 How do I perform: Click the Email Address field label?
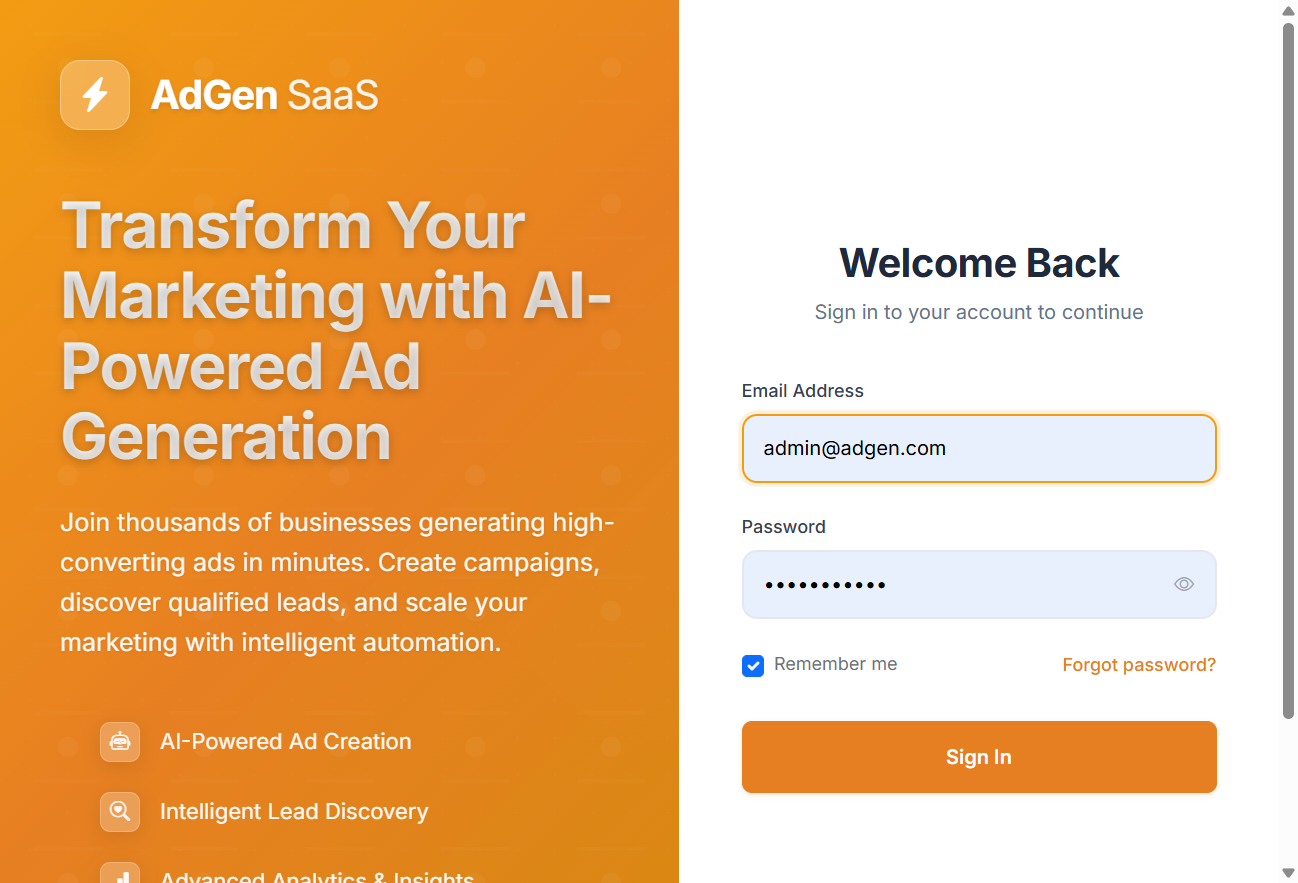click(802, 391)
